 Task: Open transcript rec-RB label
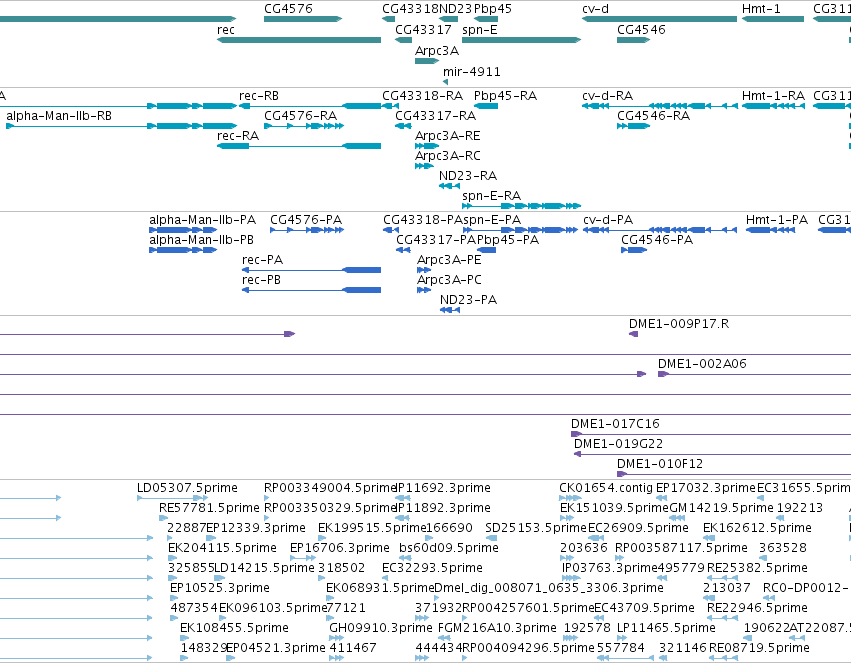pyautogui.click(x=259, y=96)
